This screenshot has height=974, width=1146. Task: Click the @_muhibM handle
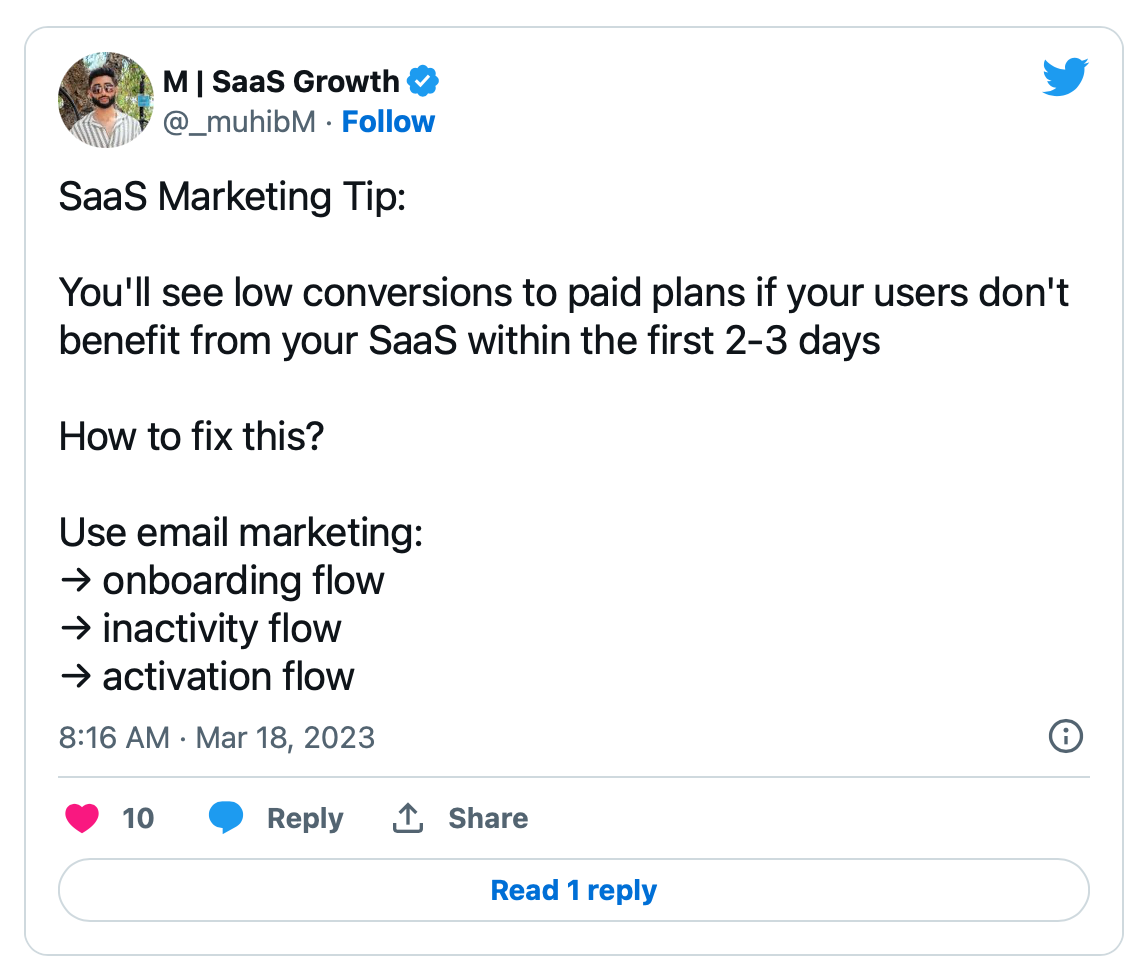[239, 122]
